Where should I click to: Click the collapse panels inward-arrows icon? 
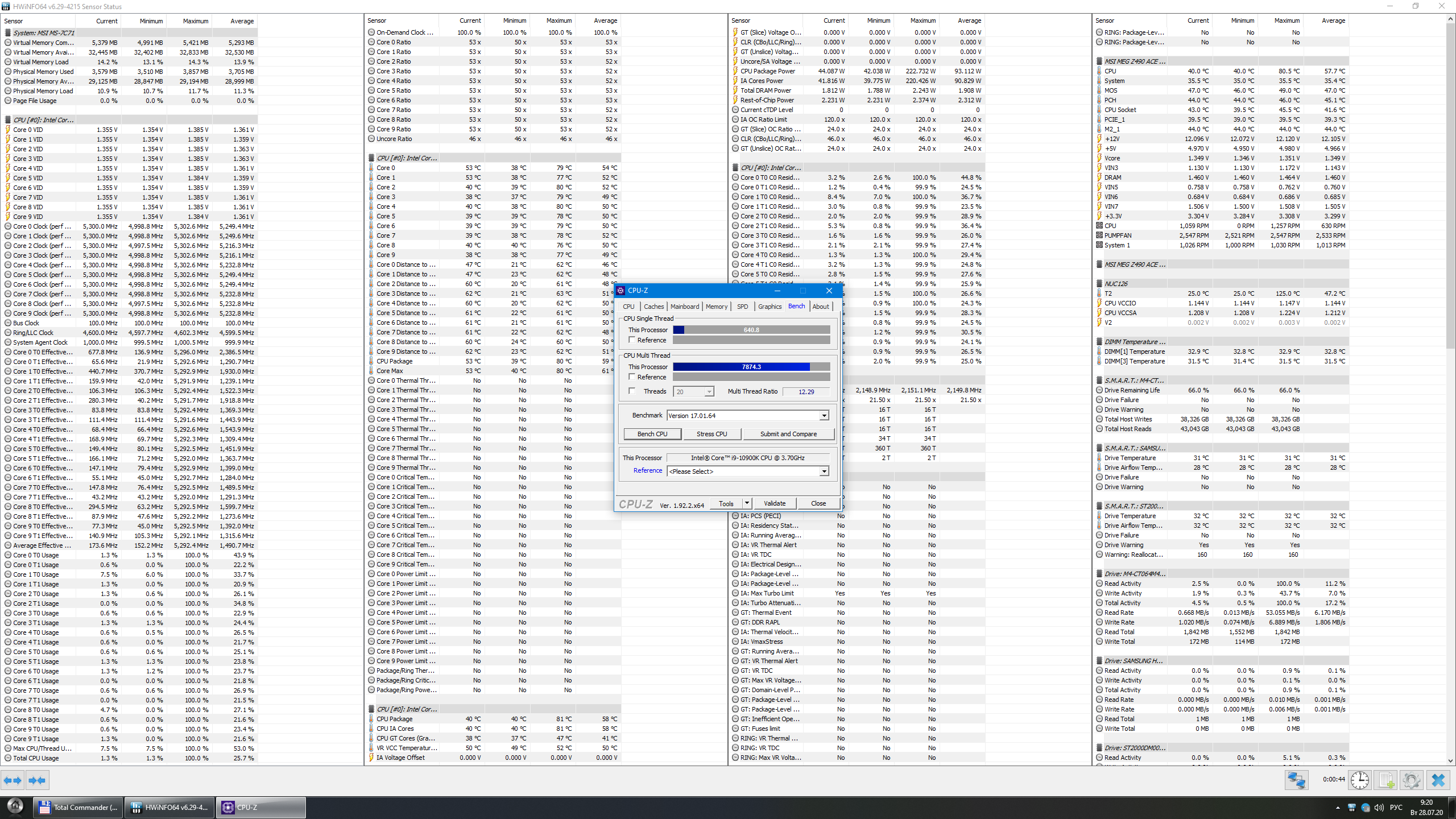pos(37,780)
